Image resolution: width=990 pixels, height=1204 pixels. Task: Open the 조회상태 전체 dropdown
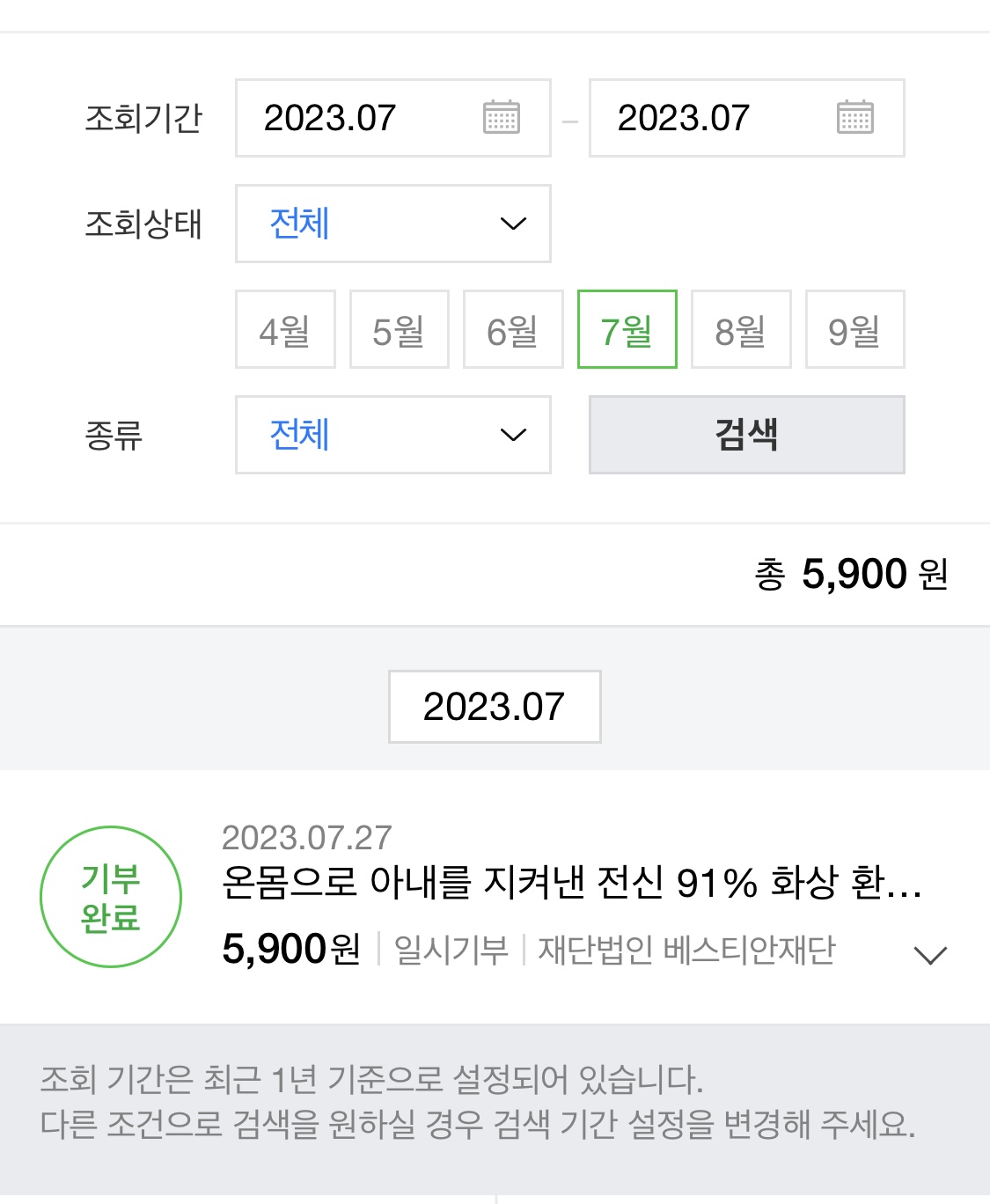392,224
